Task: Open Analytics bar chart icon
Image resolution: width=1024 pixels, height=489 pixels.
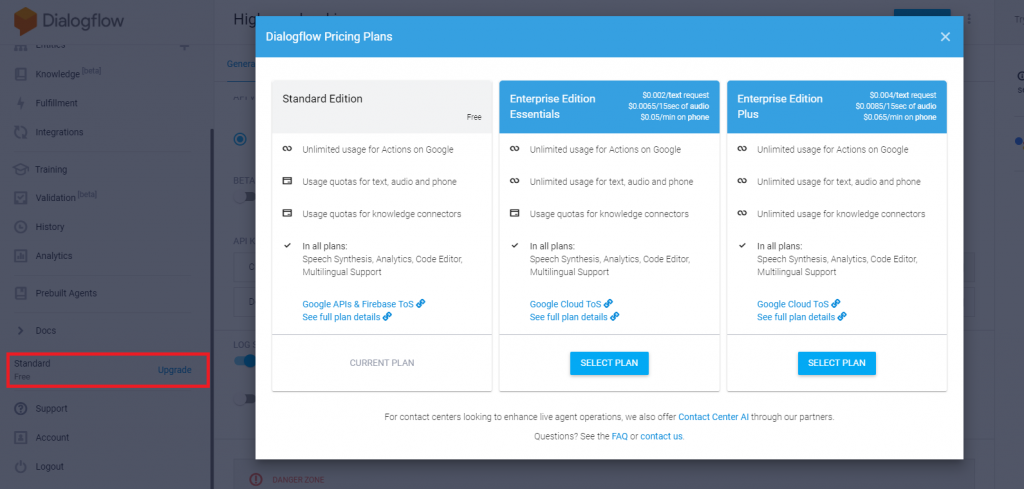Action: (x=21, y=256)
